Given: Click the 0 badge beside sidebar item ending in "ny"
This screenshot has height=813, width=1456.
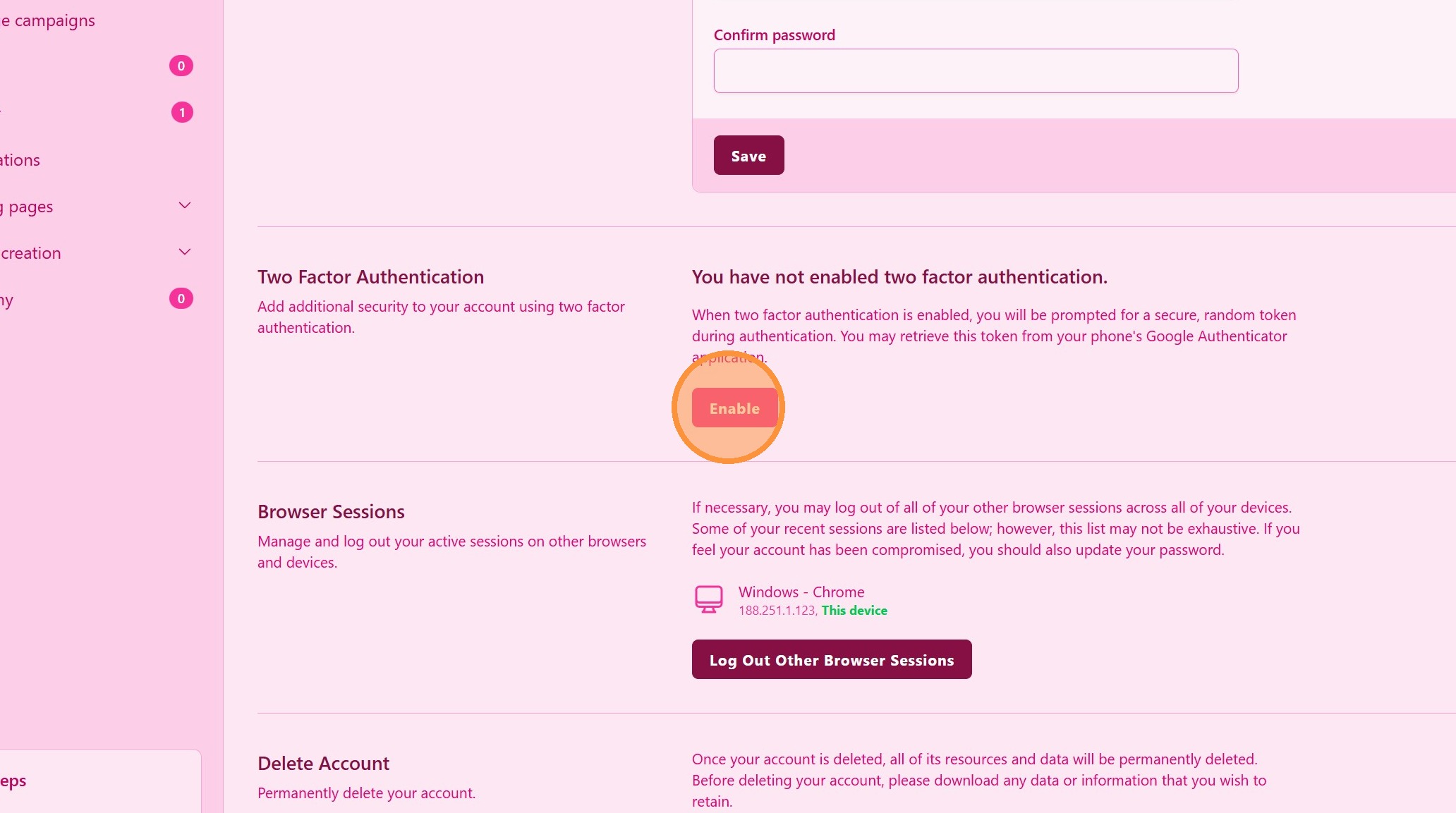Looking at the screenshot, I should pyautogui.click(x=181, y=299).
